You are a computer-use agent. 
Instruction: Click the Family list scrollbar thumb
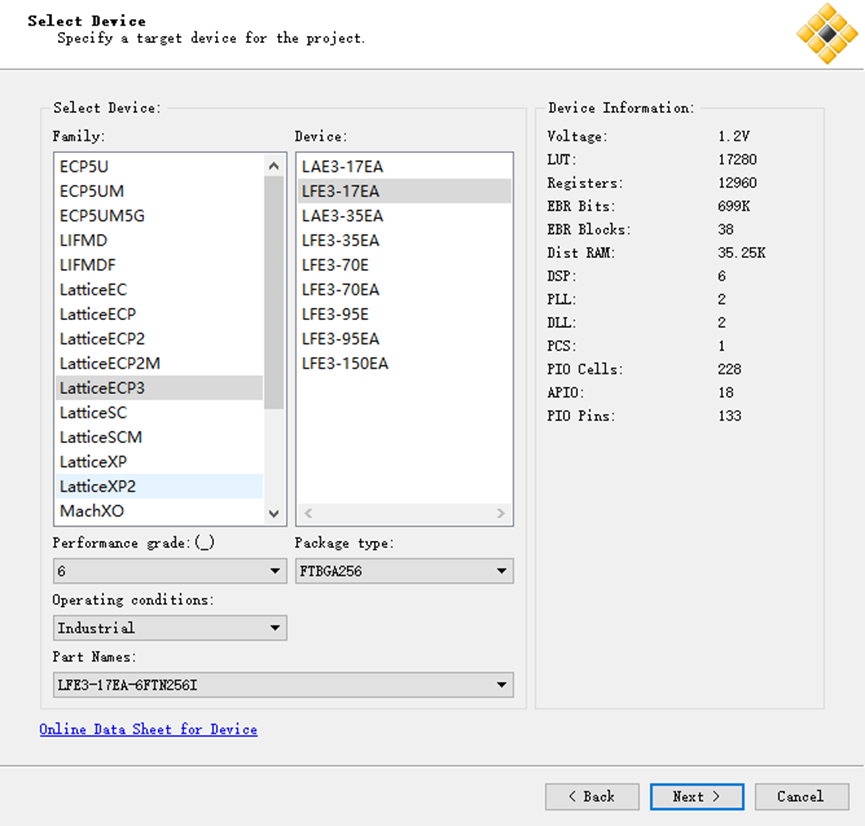click(274, 292)
